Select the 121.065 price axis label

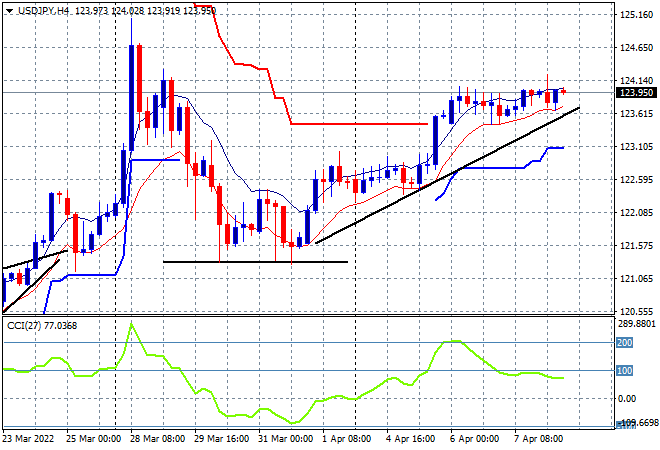(636, 278)
